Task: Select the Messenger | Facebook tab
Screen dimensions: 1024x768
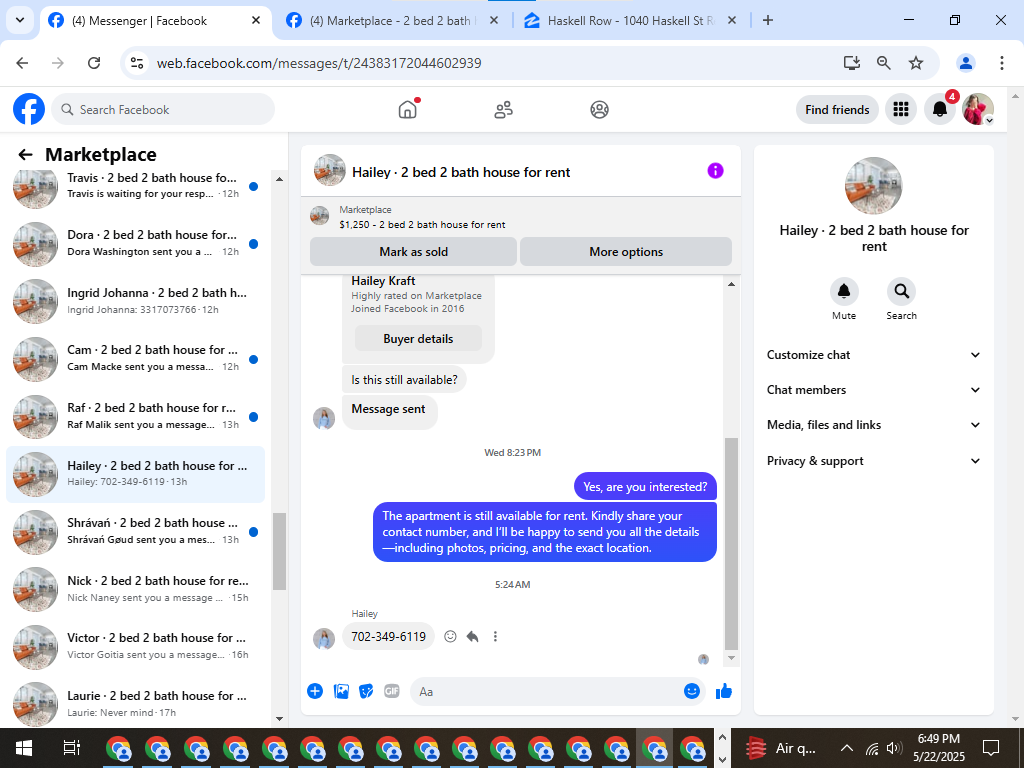Action: pyautogui.click(x=155, y=21)
